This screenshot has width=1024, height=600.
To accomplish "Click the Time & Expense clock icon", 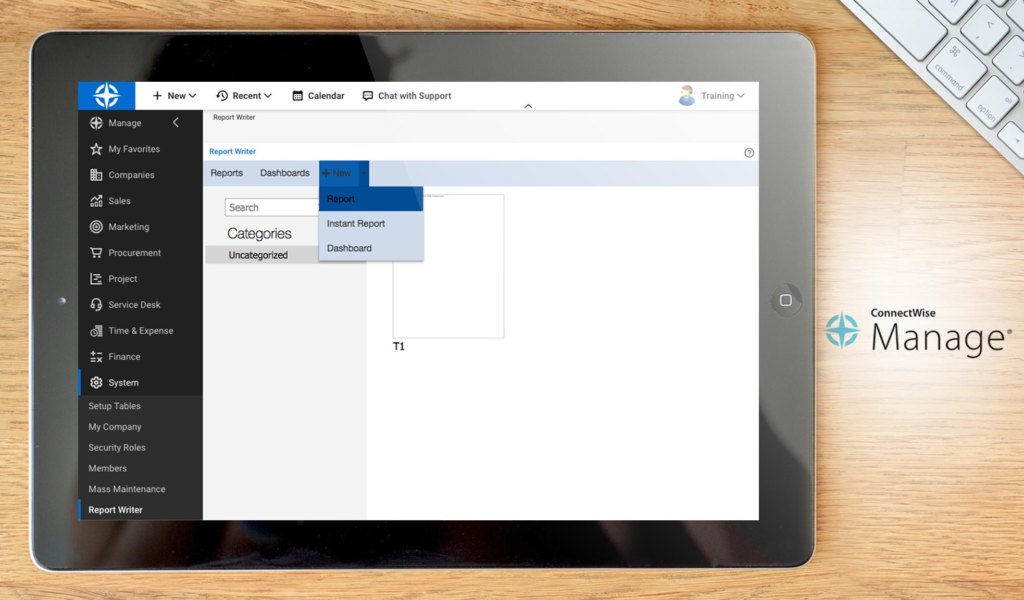I will click(x=98, y=330).
